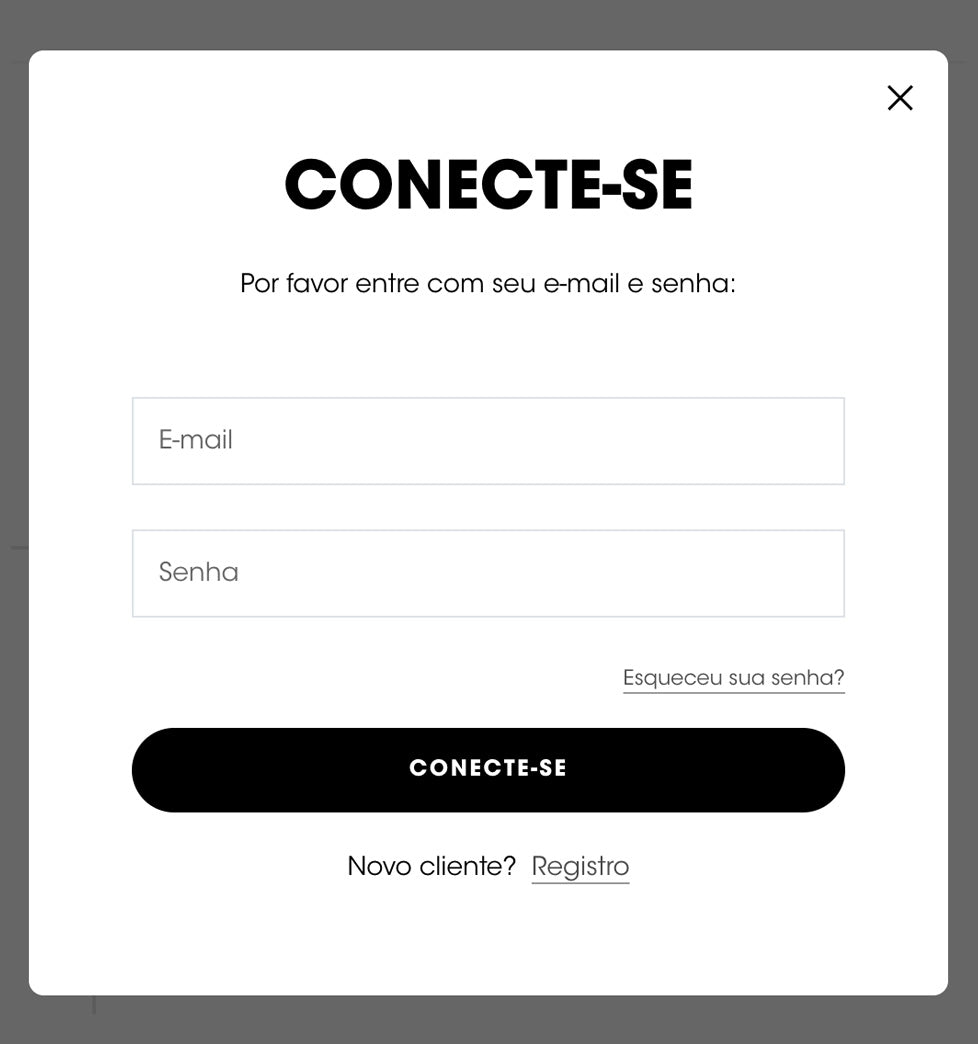Open the 'Esqueceu sua senha?' link
This screenshot has width=978, height=1044.
click(x=733, y=678)
